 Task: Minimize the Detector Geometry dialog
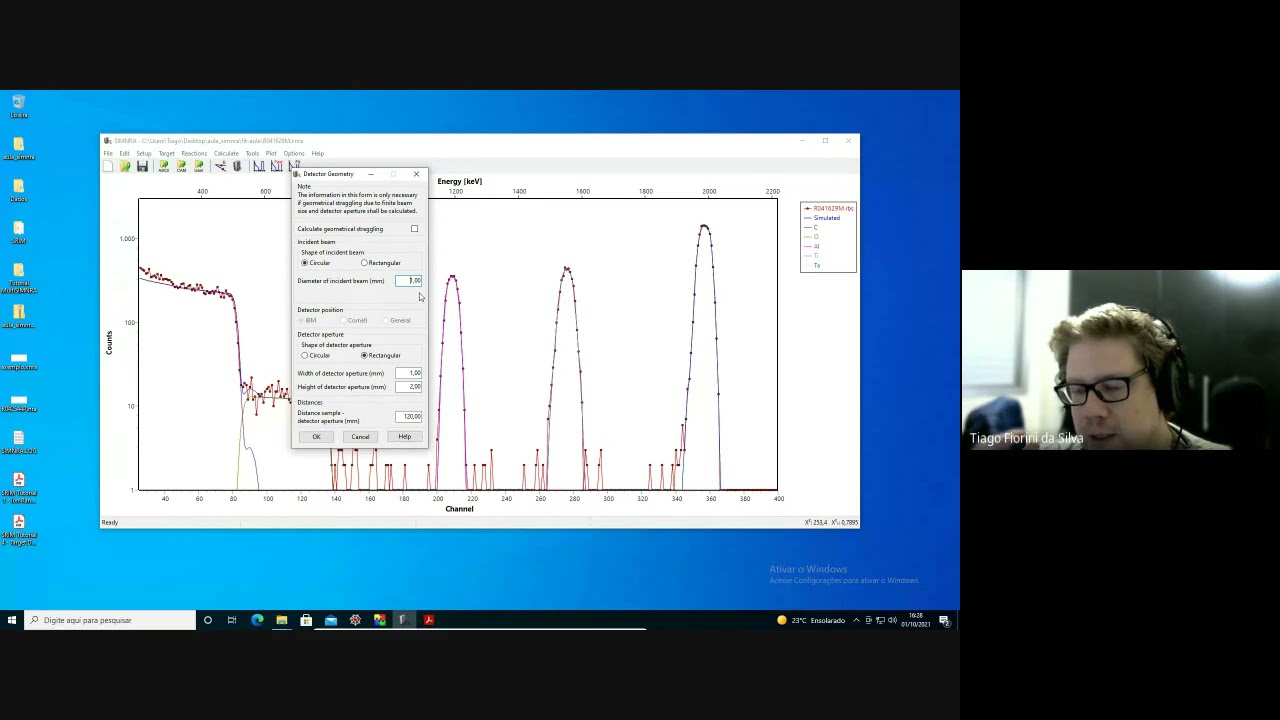pyautogui.click(x=371, y=174)
